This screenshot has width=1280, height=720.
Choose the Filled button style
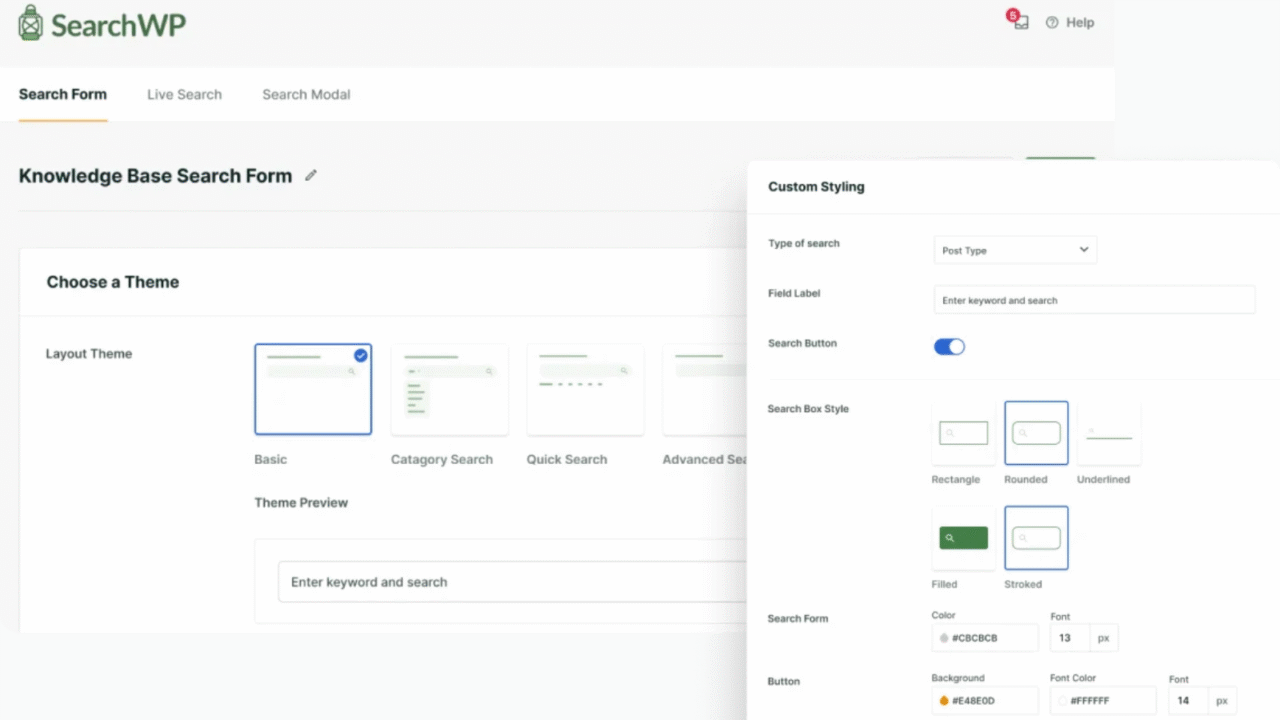[x=964, y=538]
